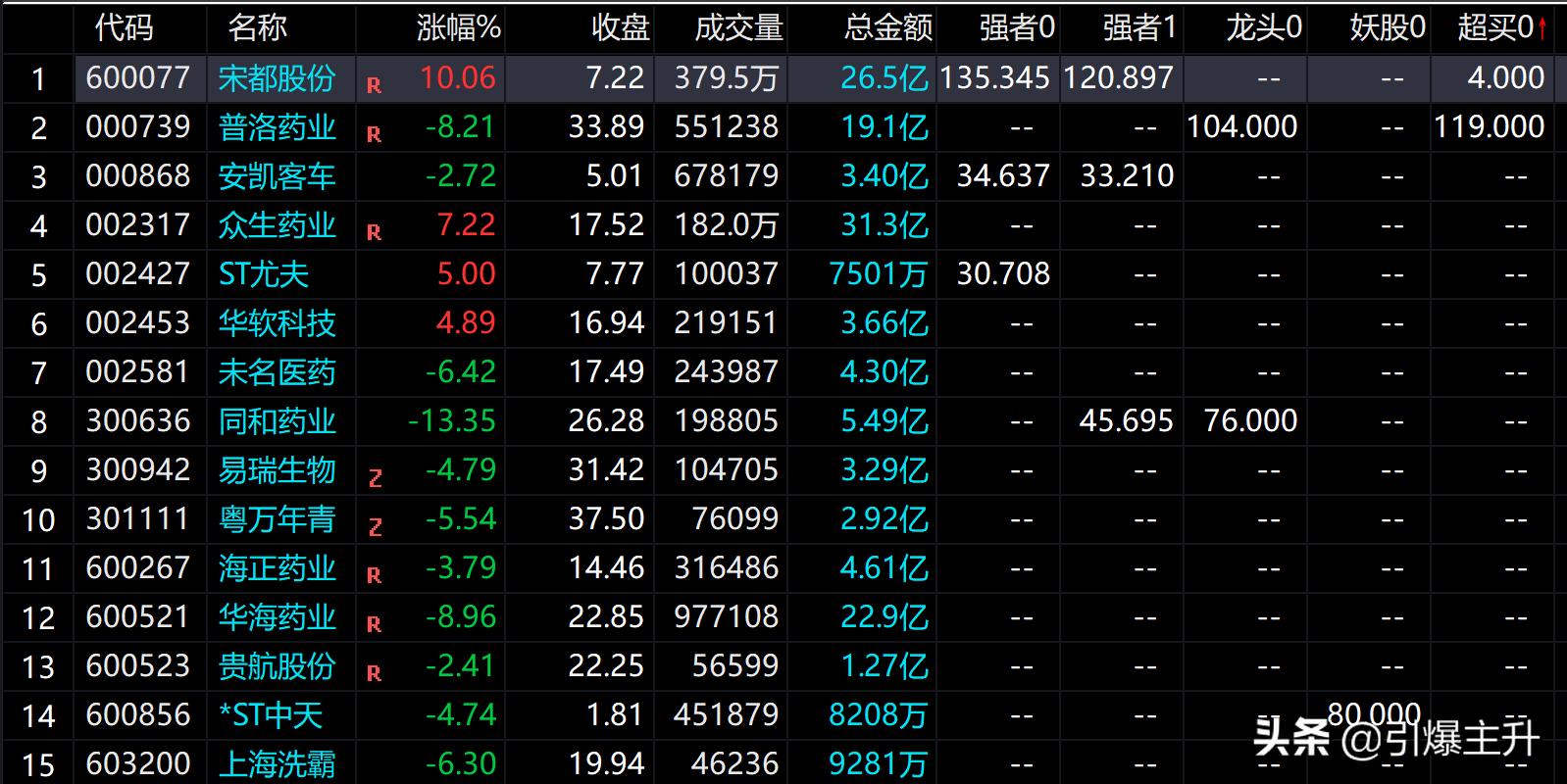Select stock name 贵航股份

pos(278,666)
